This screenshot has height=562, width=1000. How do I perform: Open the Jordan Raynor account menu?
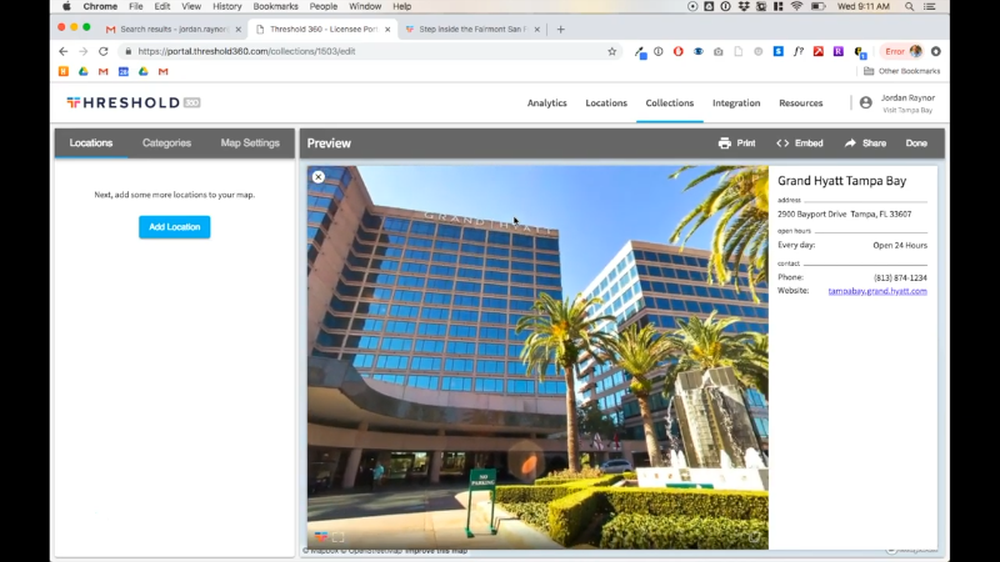pyautogui.click(x=897, y=103)
